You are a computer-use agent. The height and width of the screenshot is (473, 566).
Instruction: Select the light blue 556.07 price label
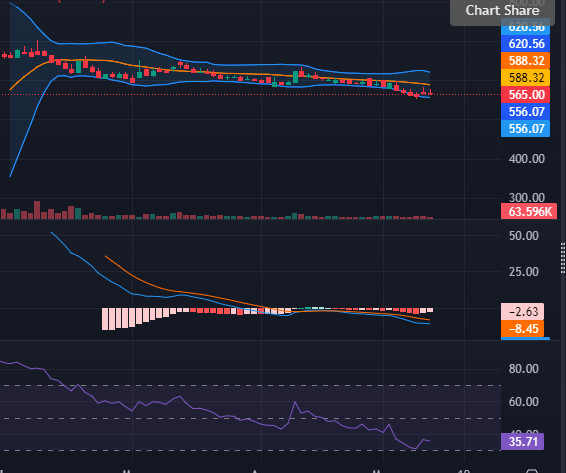(526, 129)
